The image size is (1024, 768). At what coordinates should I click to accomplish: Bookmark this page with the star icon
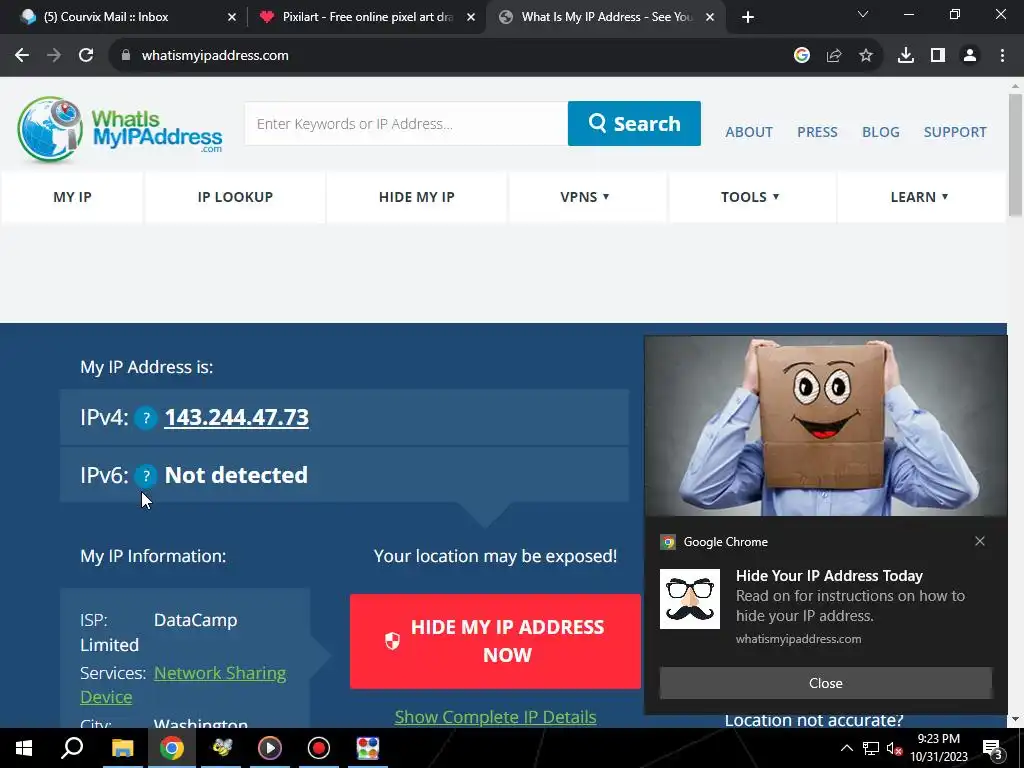(x=866, y=56)
